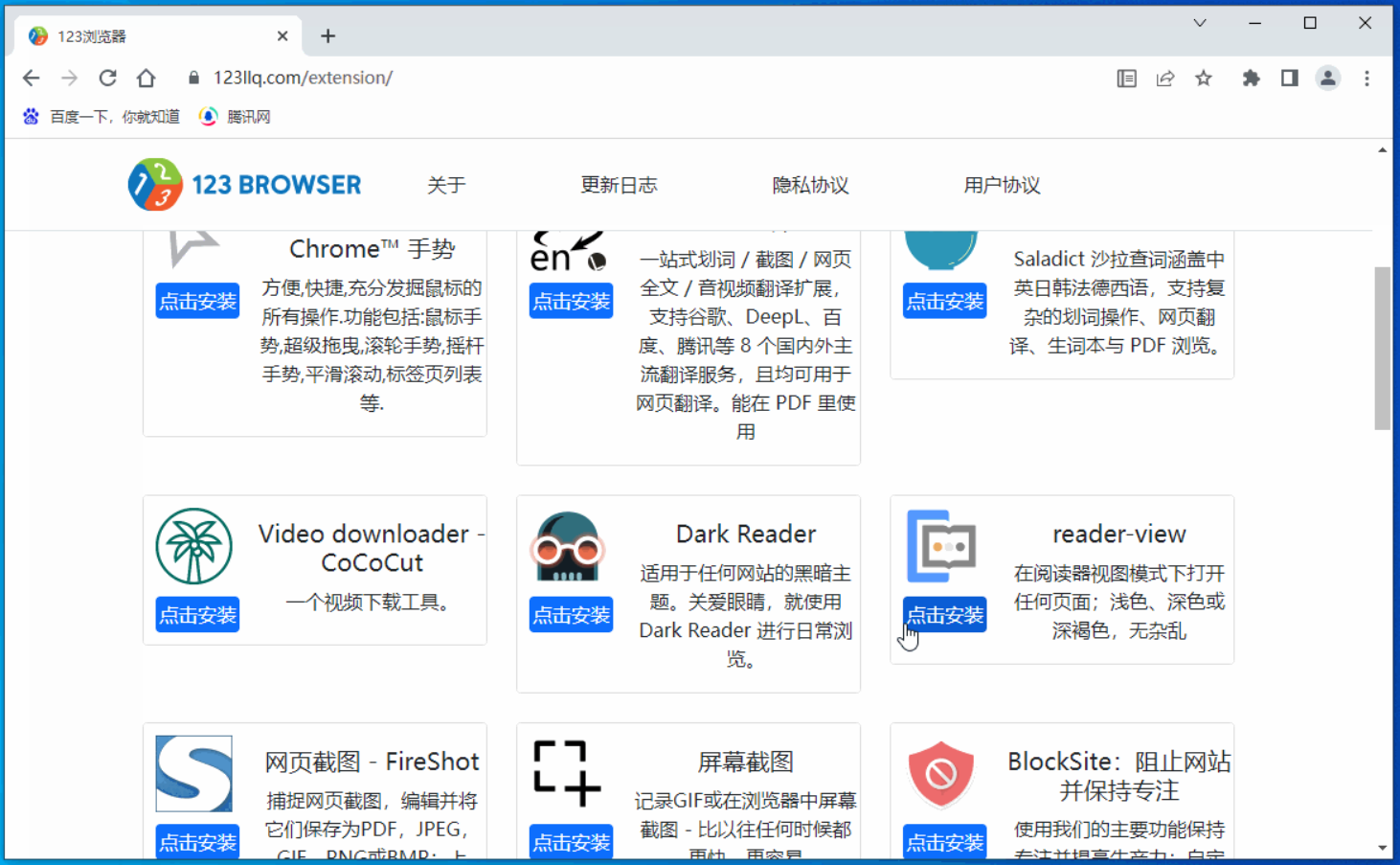This screenshot has width=1400, height=865.
Task: Open the browser home page
Action: coord(146,78)
